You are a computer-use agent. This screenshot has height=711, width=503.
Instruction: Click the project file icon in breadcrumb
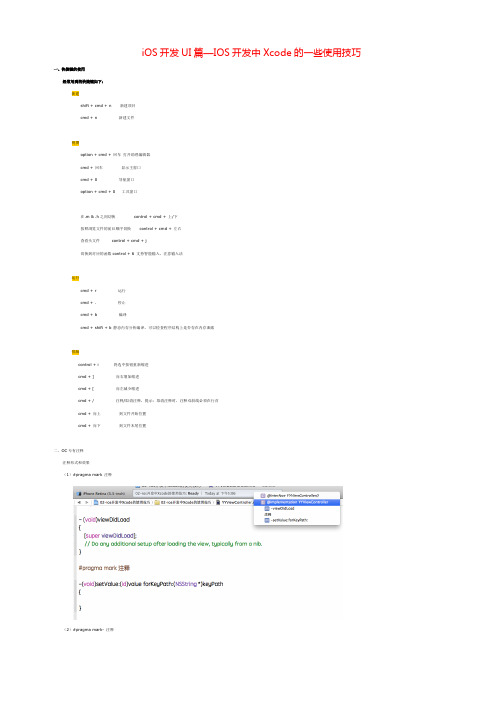[x=96, y=502]
